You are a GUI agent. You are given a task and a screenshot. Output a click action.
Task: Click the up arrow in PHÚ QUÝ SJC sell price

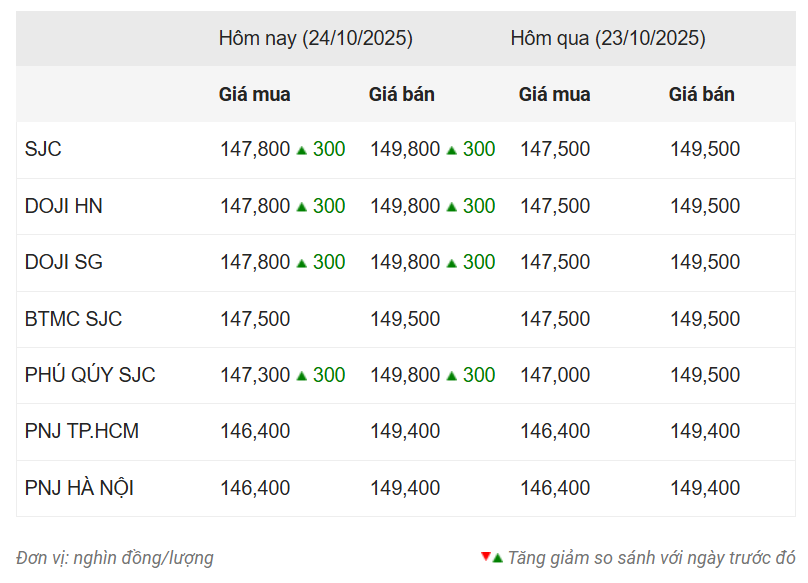click(x=451, y=376)
